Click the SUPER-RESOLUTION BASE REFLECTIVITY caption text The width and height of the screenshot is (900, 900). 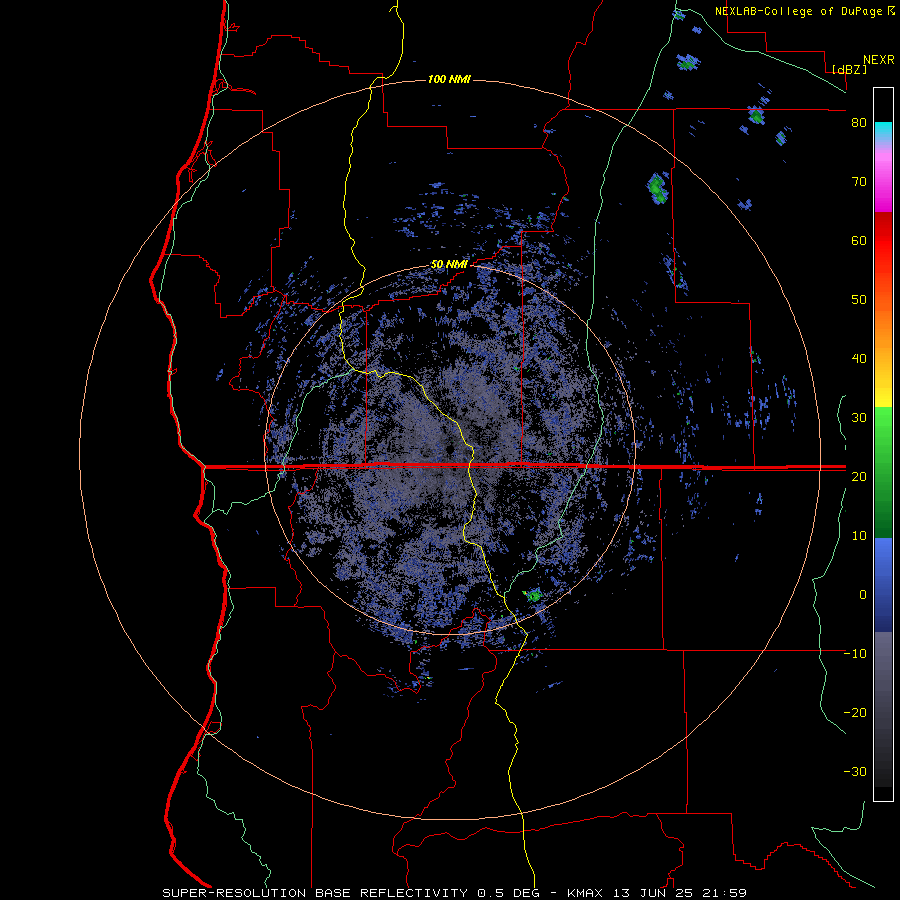[x=314, y=893]
